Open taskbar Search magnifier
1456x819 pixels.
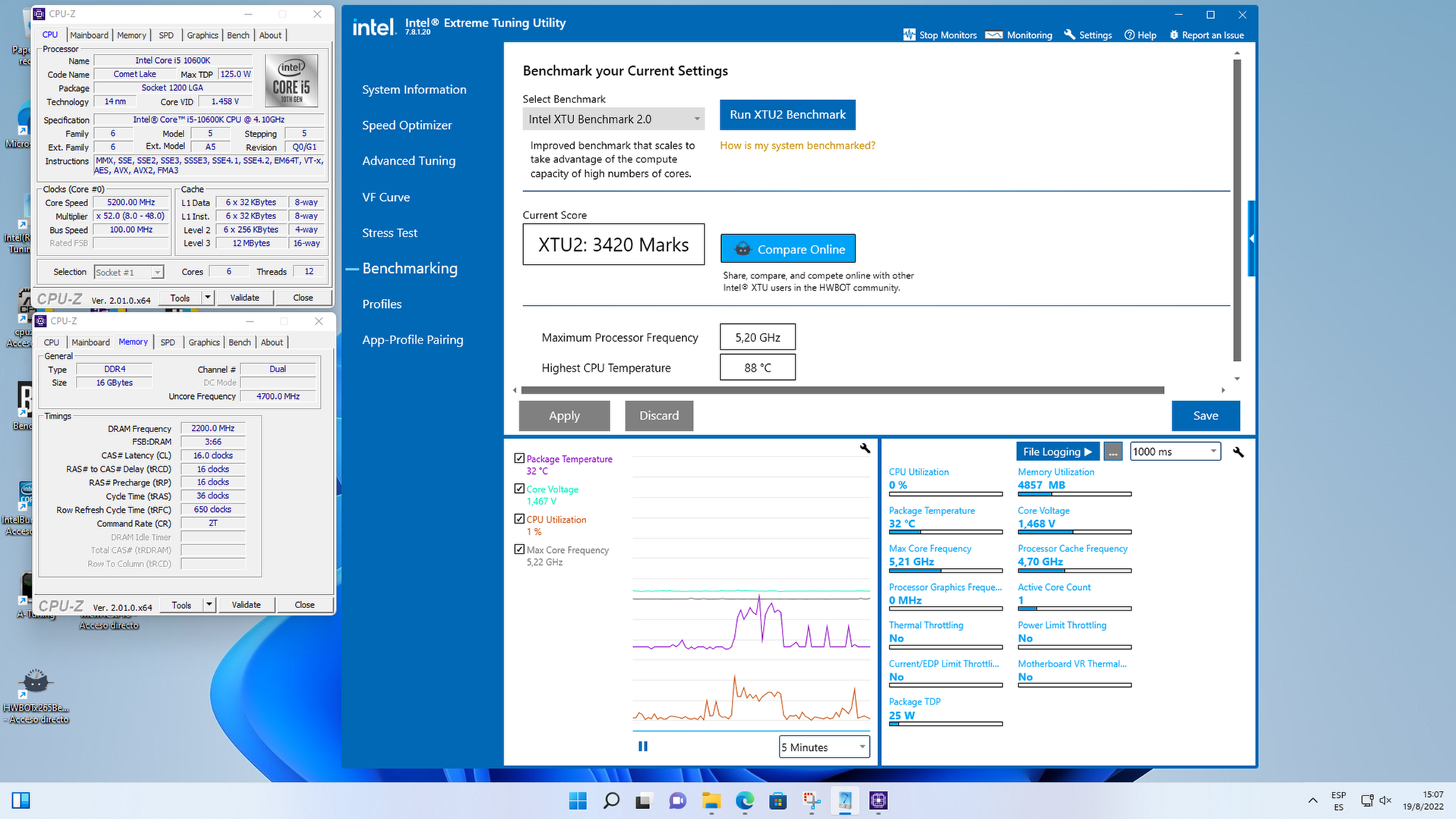coord(611,801)
